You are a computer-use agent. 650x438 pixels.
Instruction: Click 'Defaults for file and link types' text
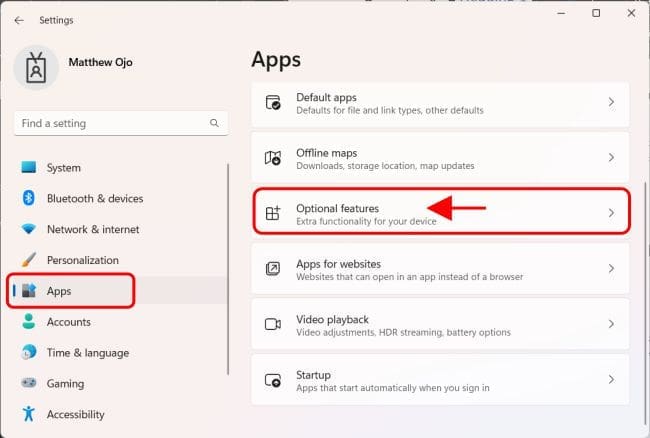[390, 110]
